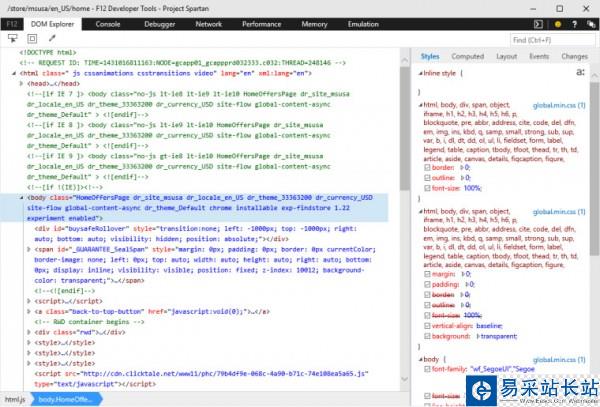Open the Performance tab
600x407 pixels.
tap(261, 24)
